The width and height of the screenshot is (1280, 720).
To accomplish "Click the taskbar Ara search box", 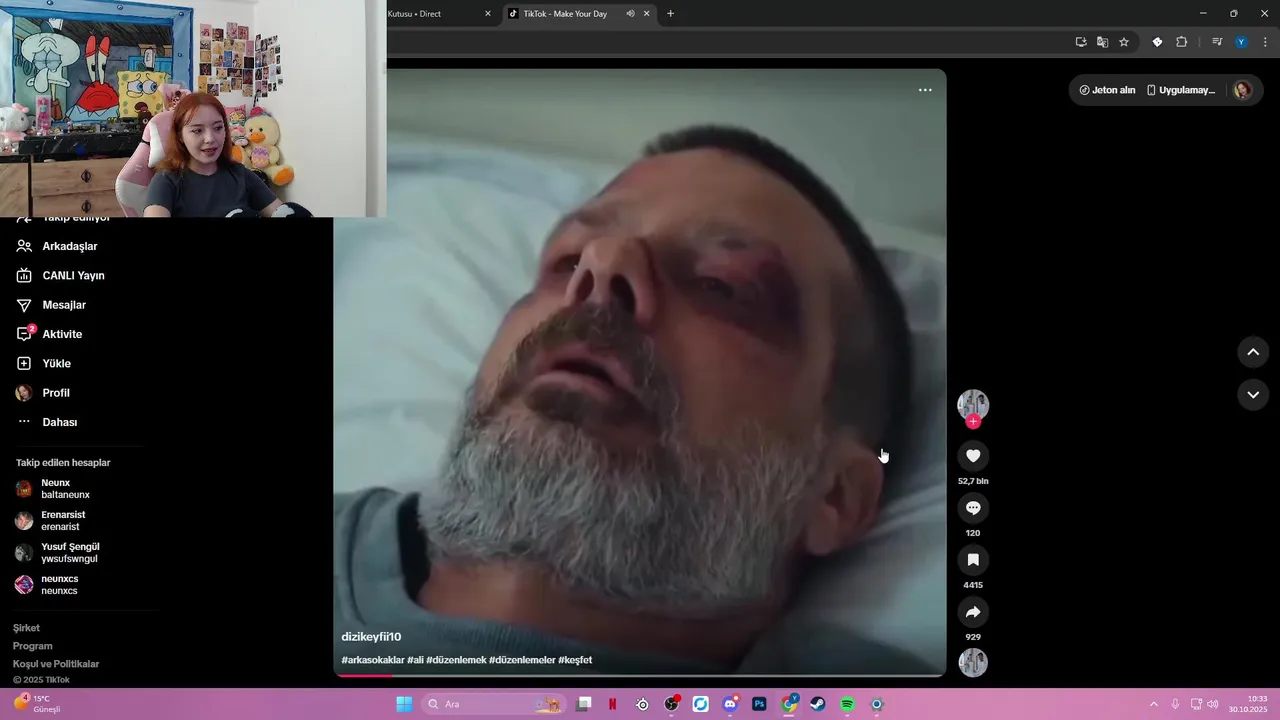I will 492,704.
